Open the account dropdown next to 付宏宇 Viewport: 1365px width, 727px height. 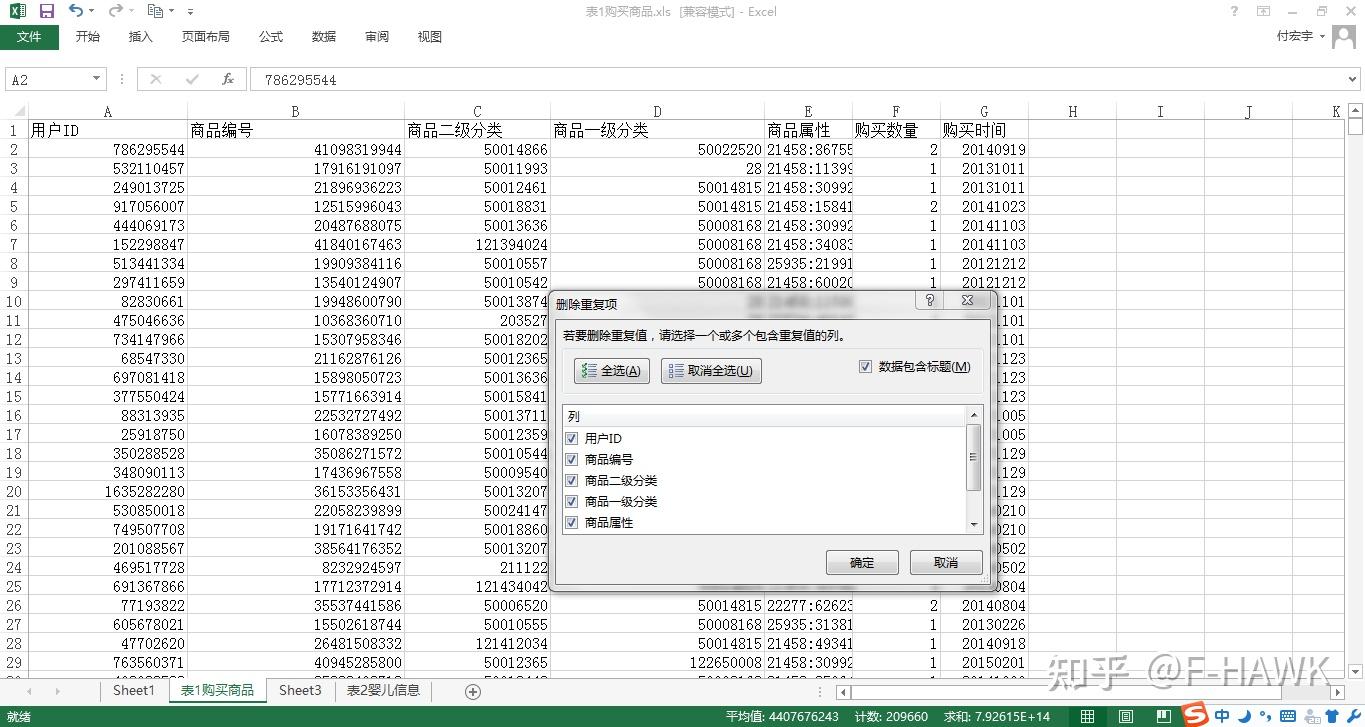point(1323,37)
